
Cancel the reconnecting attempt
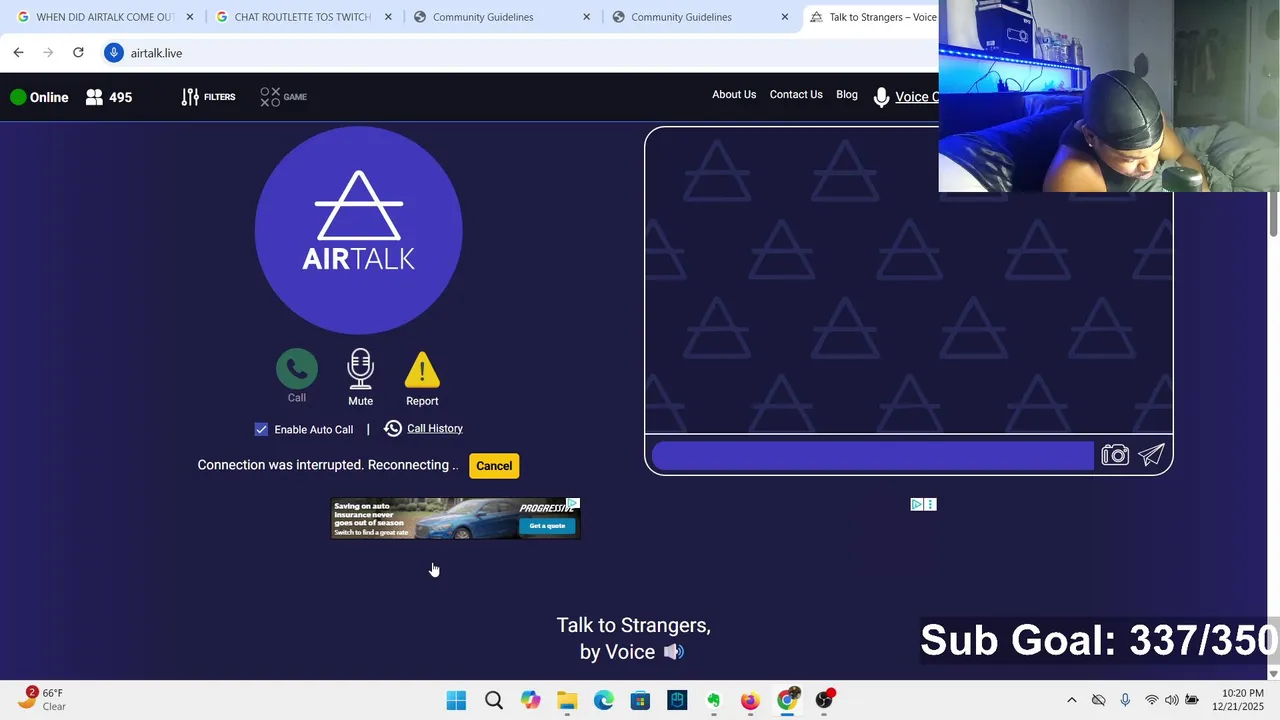click(x=494, y=466)
